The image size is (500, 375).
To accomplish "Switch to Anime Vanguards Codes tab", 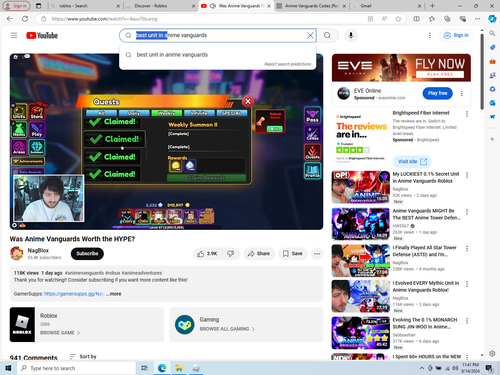I will (311, 6).
